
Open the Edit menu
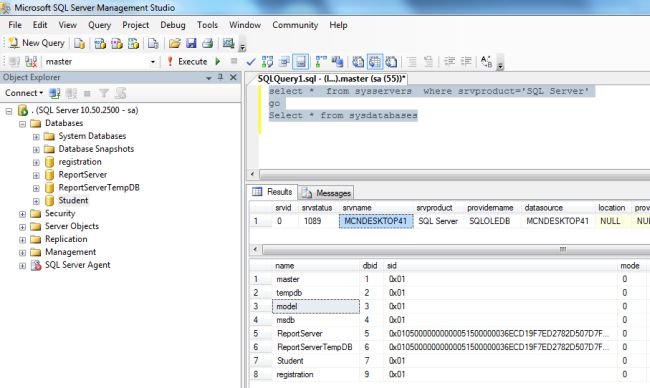(40, 25)
